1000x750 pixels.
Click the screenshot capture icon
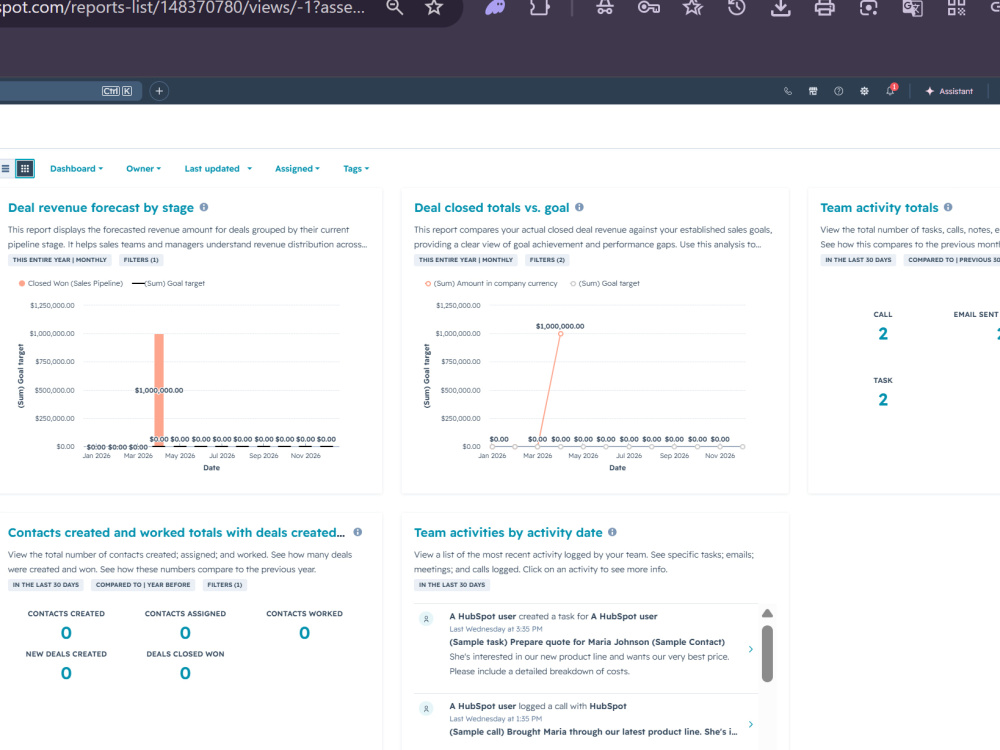coord(869,8)
